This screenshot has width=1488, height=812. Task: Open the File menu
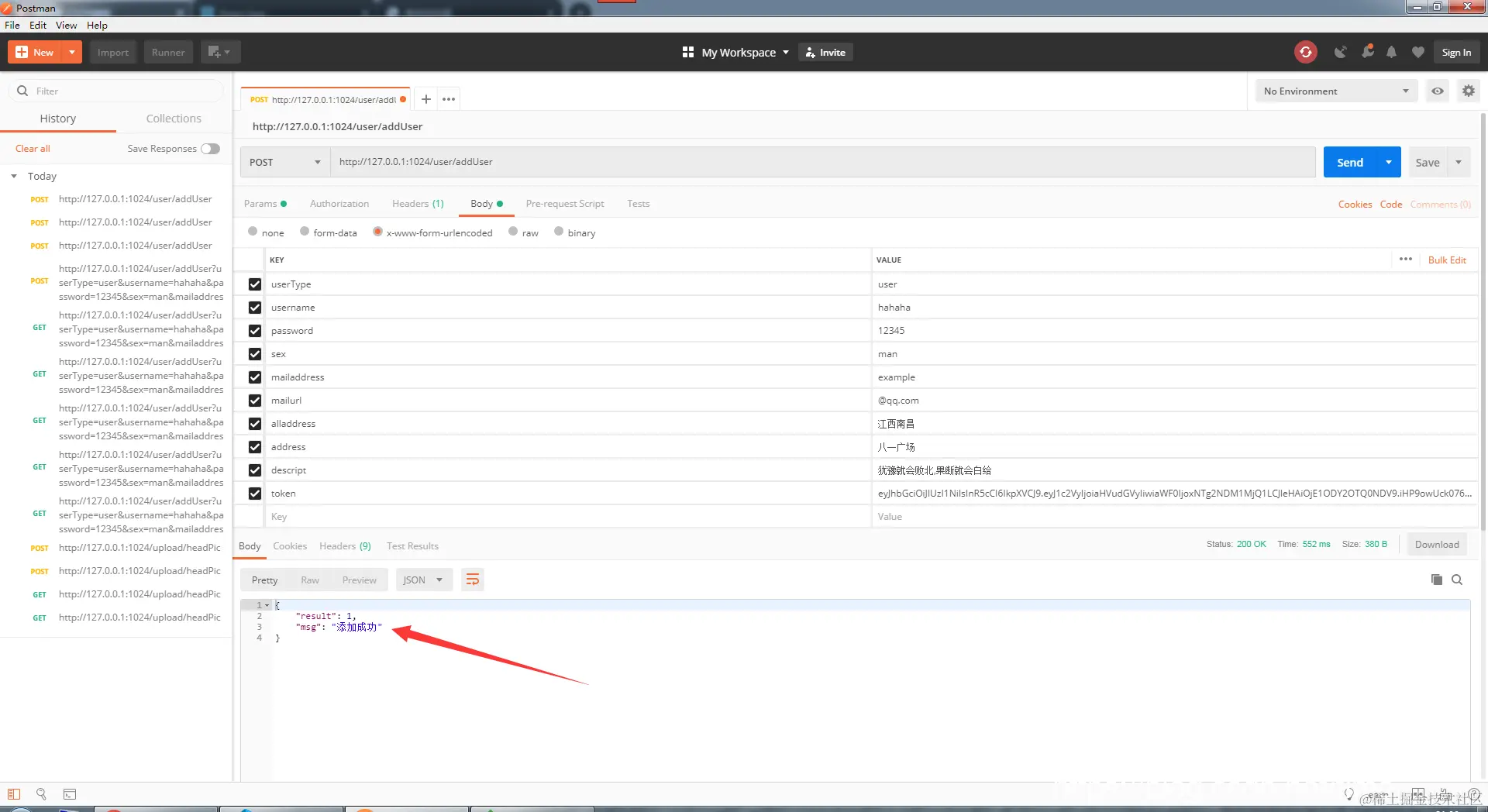[x=12, y=25]
